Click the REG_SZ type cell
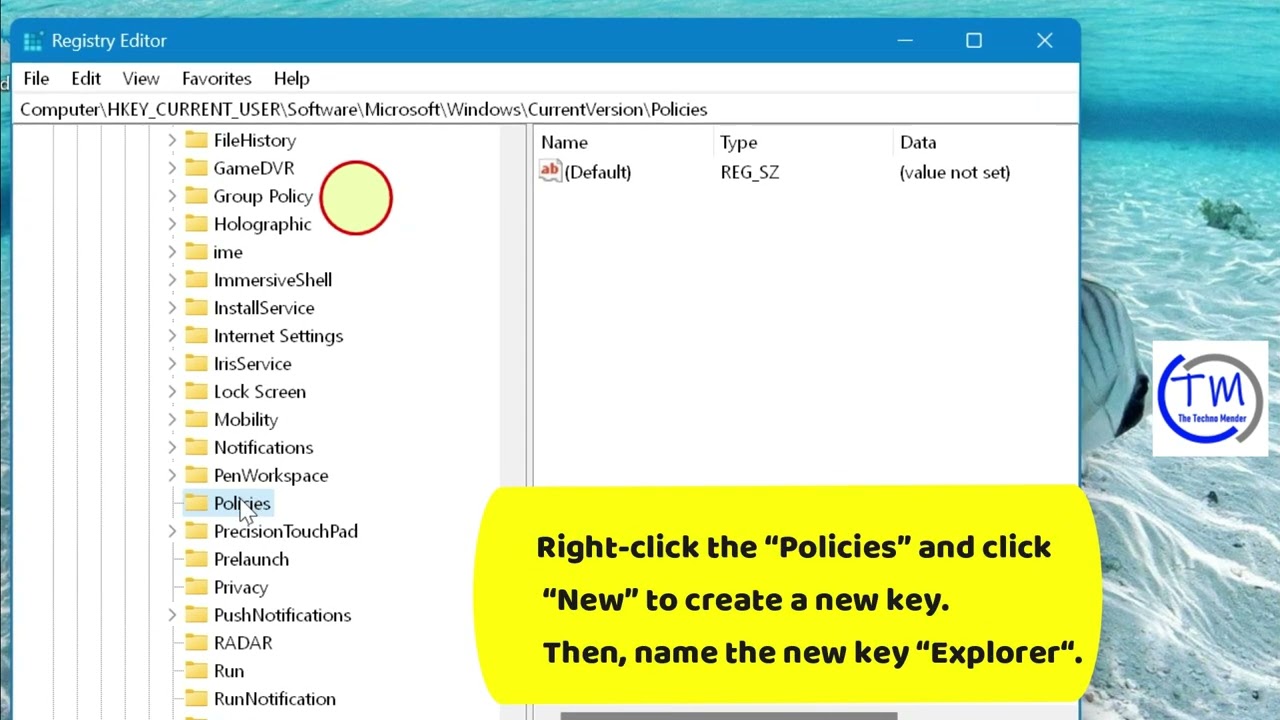This screenshot has width=1280, height=720. tap(750, 172)
